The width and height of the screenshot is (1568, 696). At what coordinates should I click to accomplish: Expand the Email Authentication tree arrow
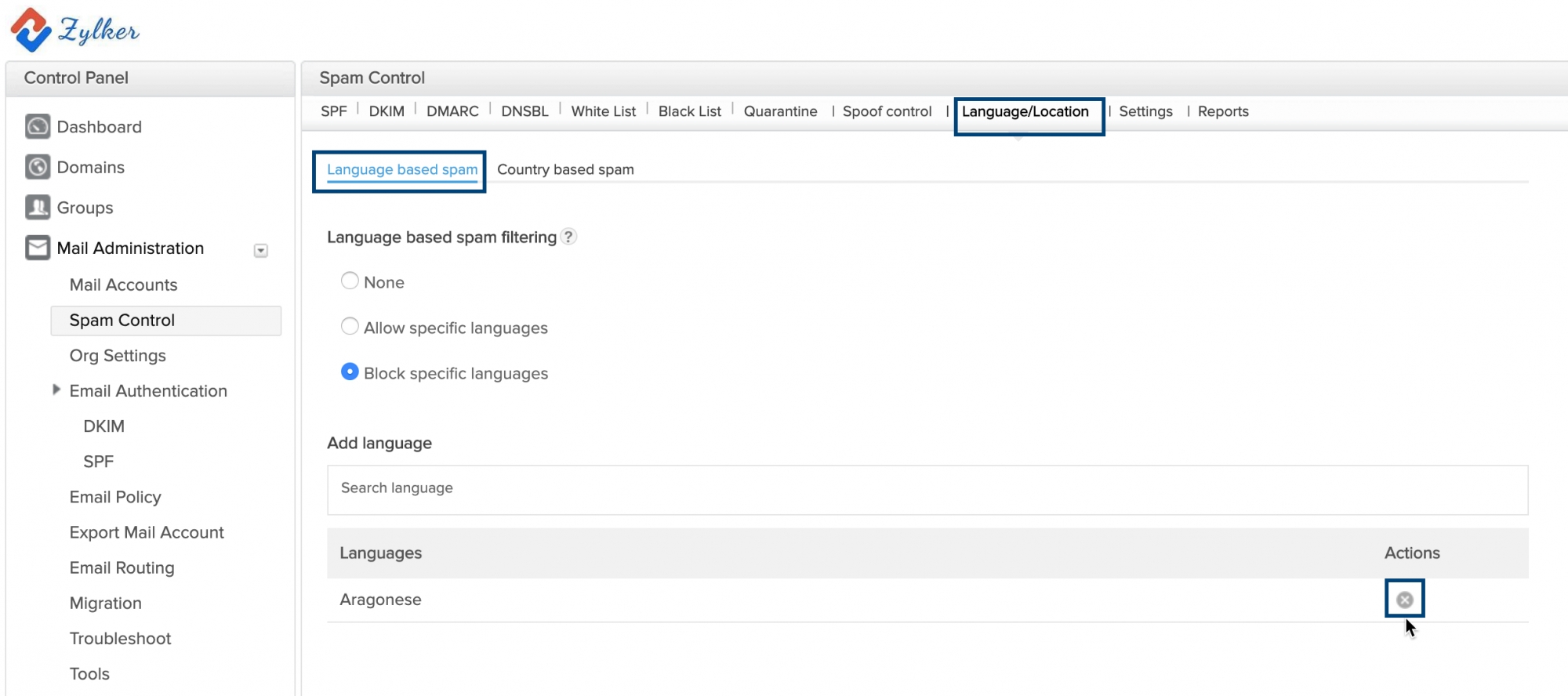tap(56, 390)
